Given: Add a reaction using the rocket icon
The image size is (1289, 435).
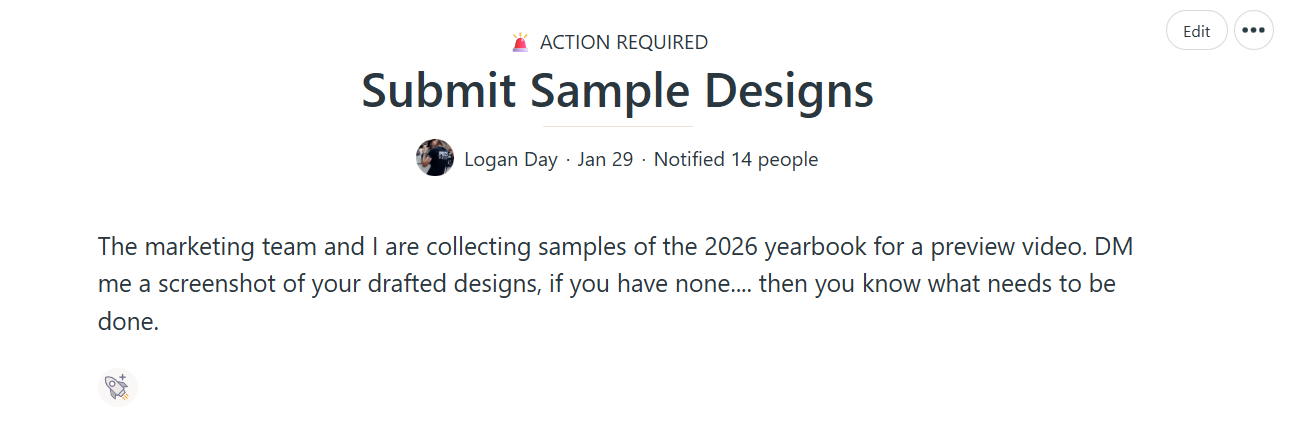Looking at the screenshot, I should click(117, 387).
